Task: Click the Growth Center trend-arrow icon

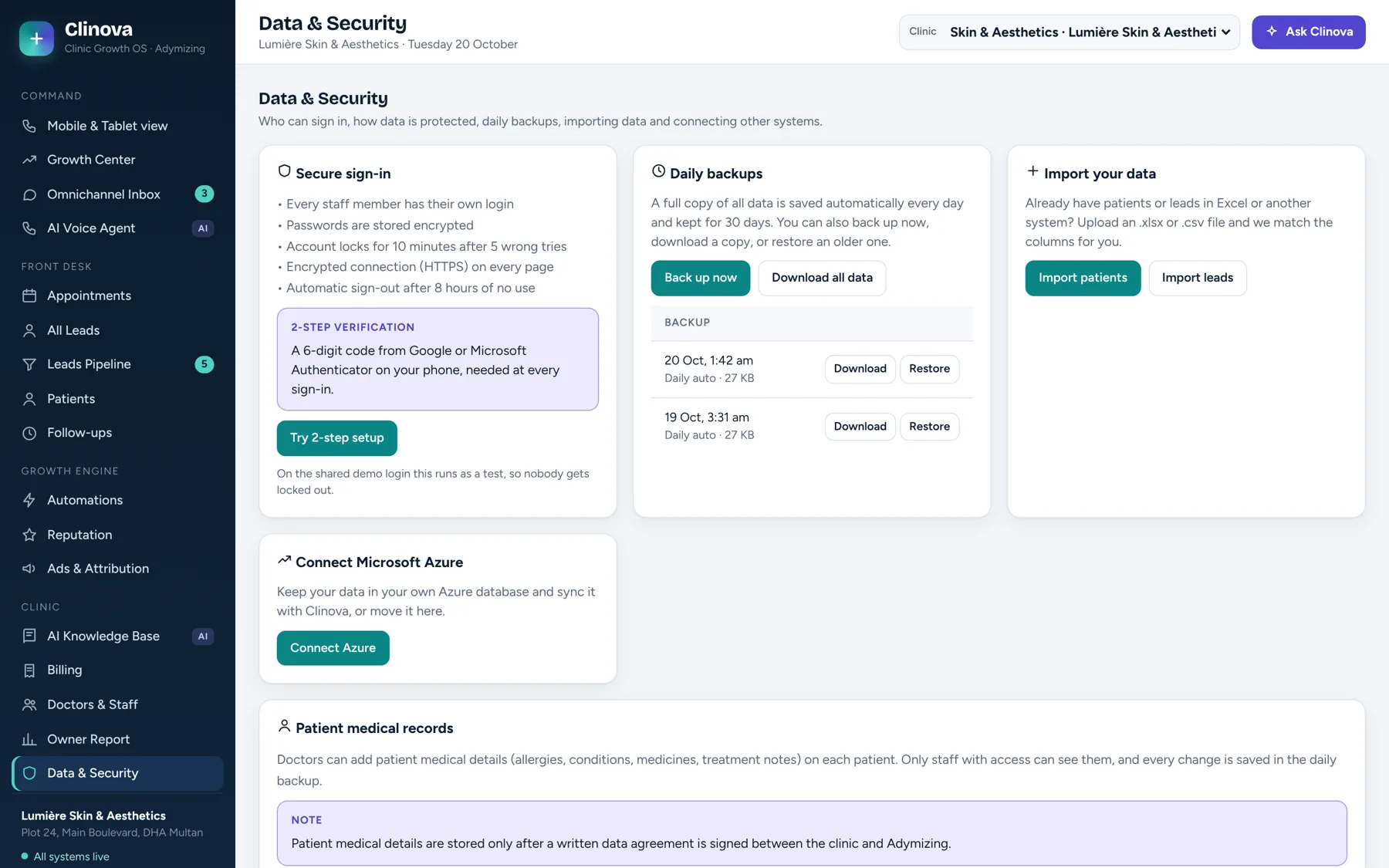Action: pos(29,160)
